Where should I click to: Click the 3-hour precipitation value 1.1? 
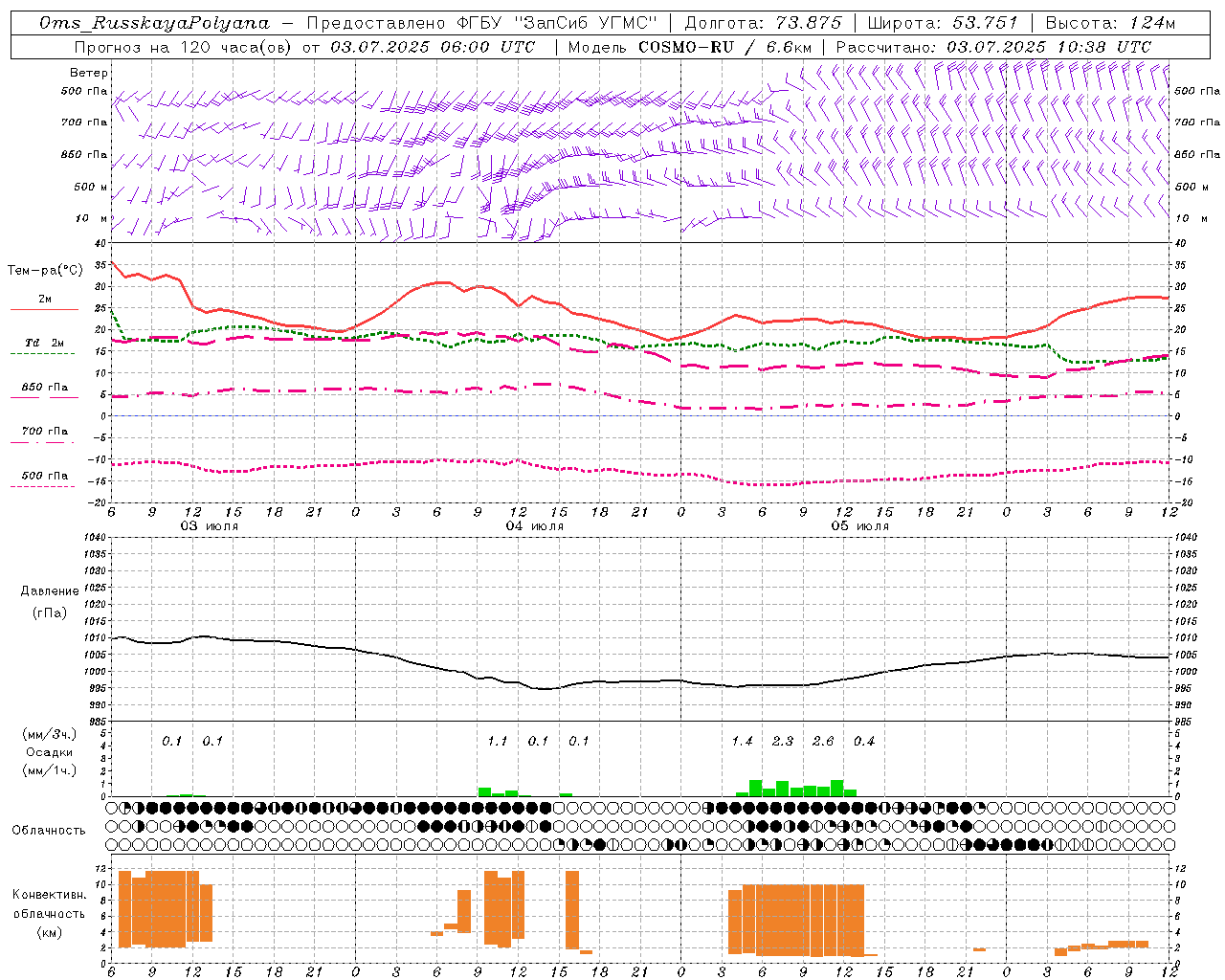point(498,742)
